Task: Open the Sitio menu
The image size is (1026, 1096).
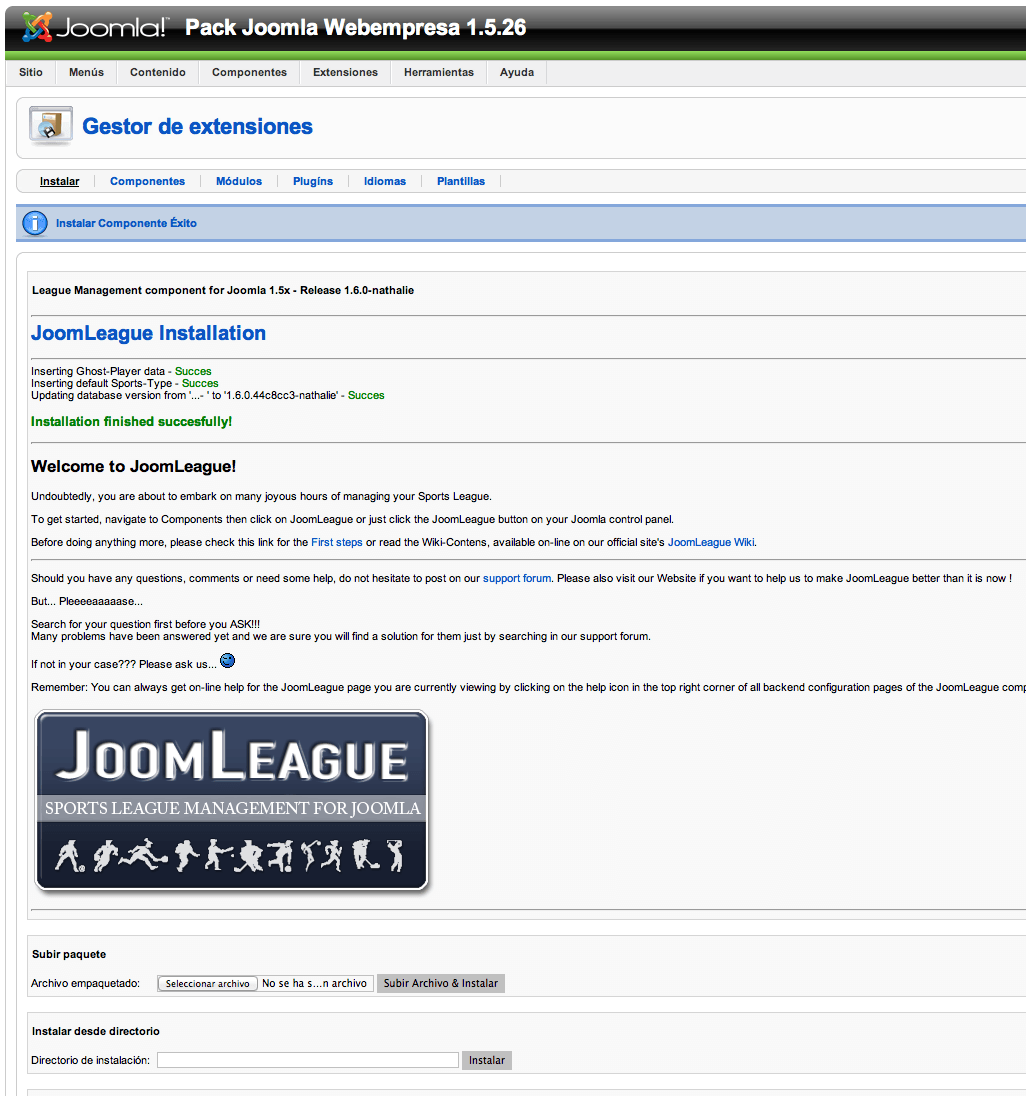Action: click(x=31, y=73)
